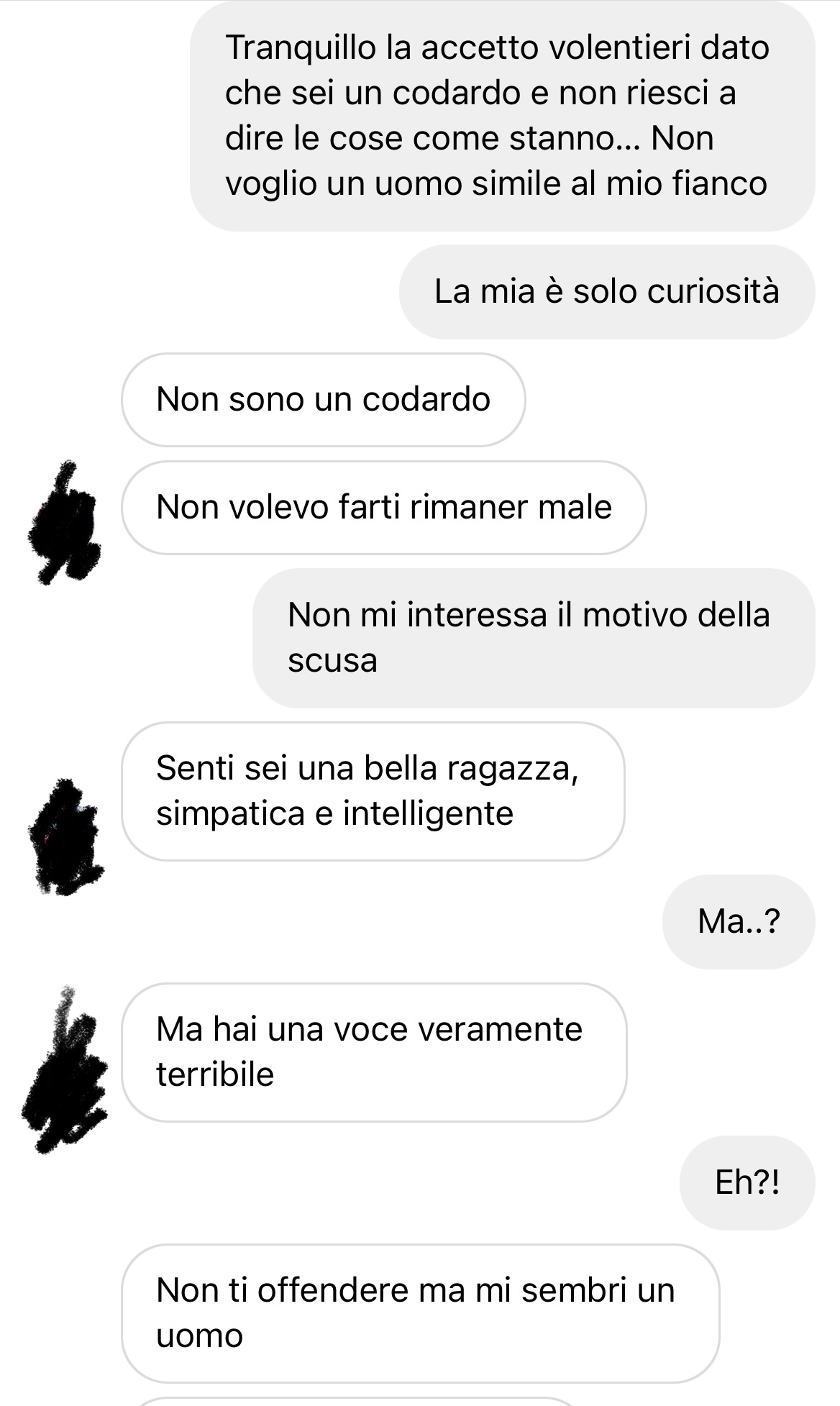Screen dimensions: 840x1406
Task: Click the word 'curiosità' in the second message
Action: click(713, 292)
